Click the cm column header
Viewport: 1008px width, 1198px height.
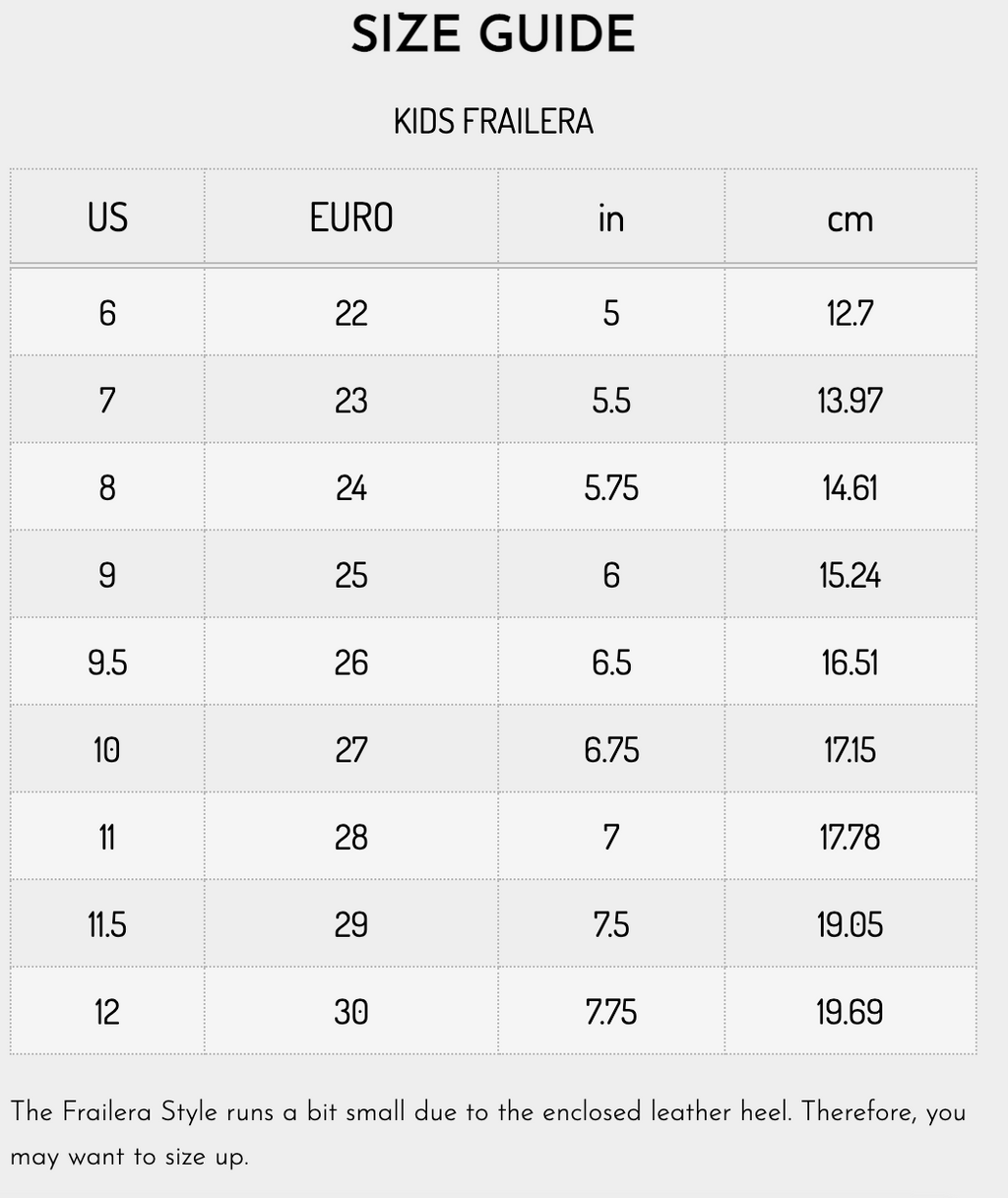click(850, 218)
